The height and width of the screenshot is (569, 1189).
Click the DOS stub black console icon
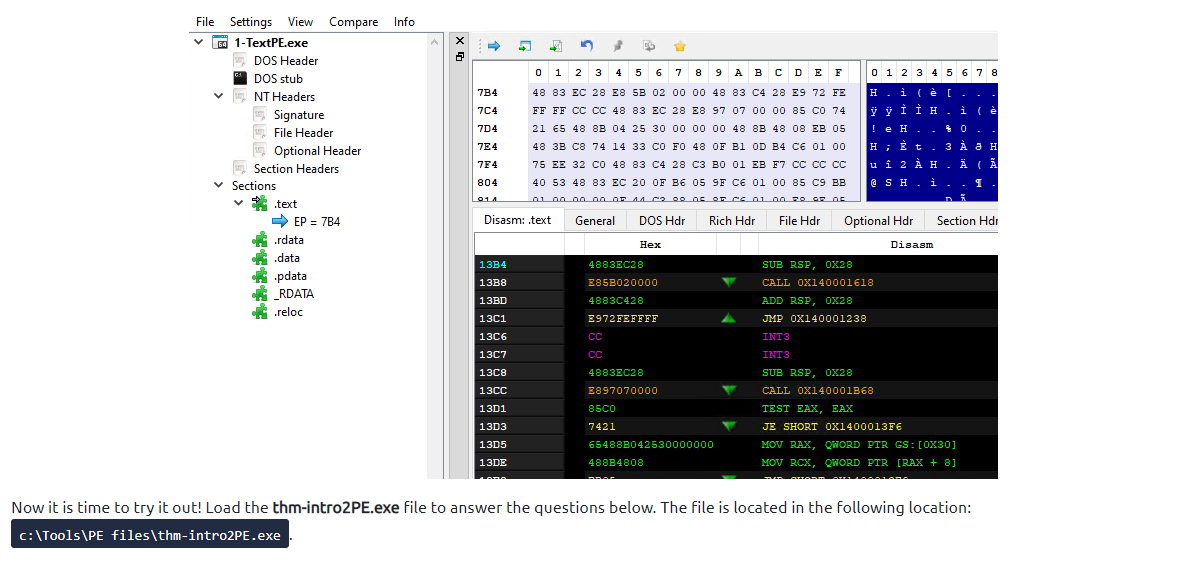point(240,78)
